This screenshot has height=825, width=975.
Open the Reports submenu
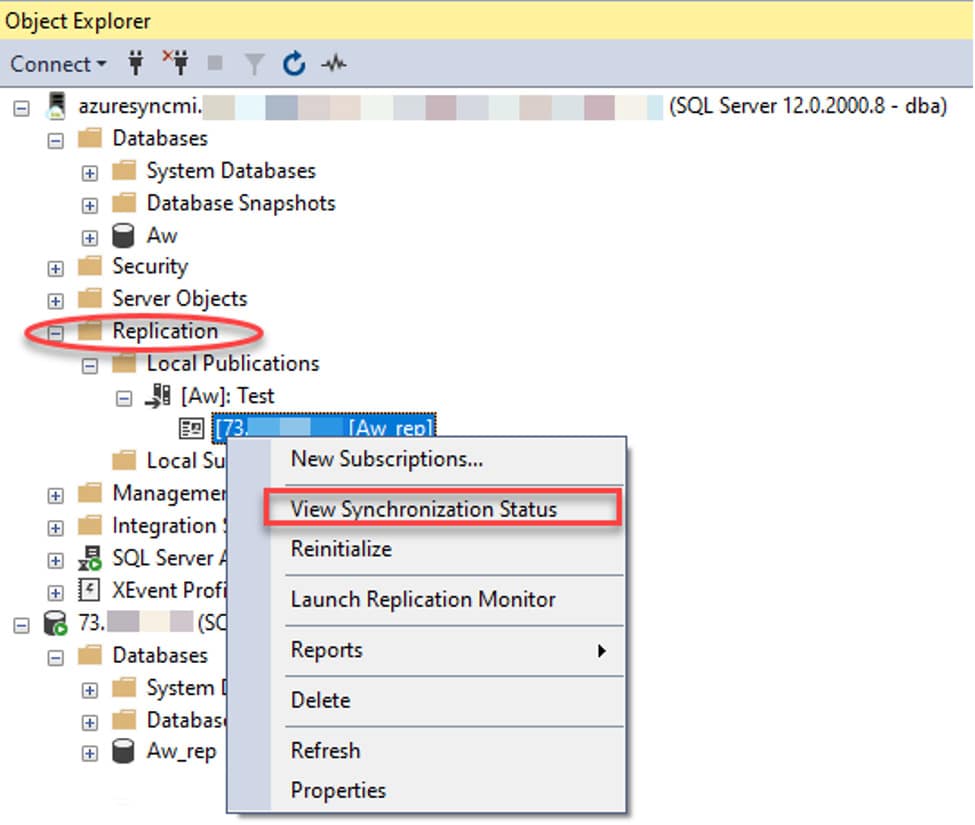(448, 650)
